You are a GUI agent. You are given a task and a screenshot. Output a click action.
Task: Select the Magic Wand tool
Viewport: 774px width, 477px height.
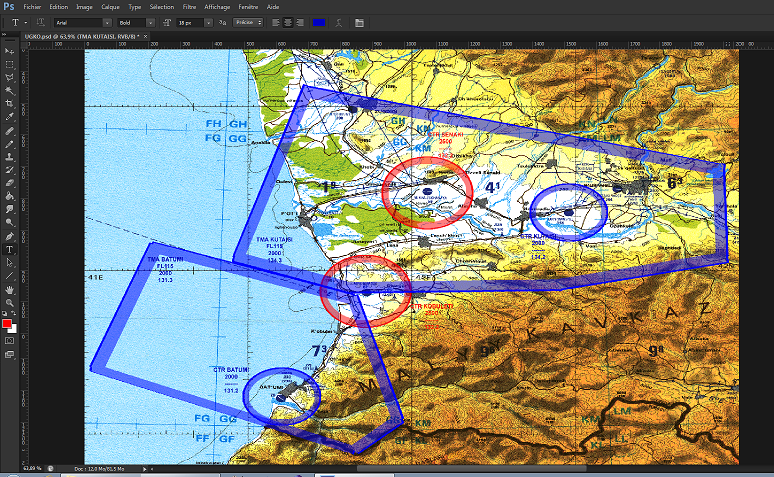tap(9, 91)
